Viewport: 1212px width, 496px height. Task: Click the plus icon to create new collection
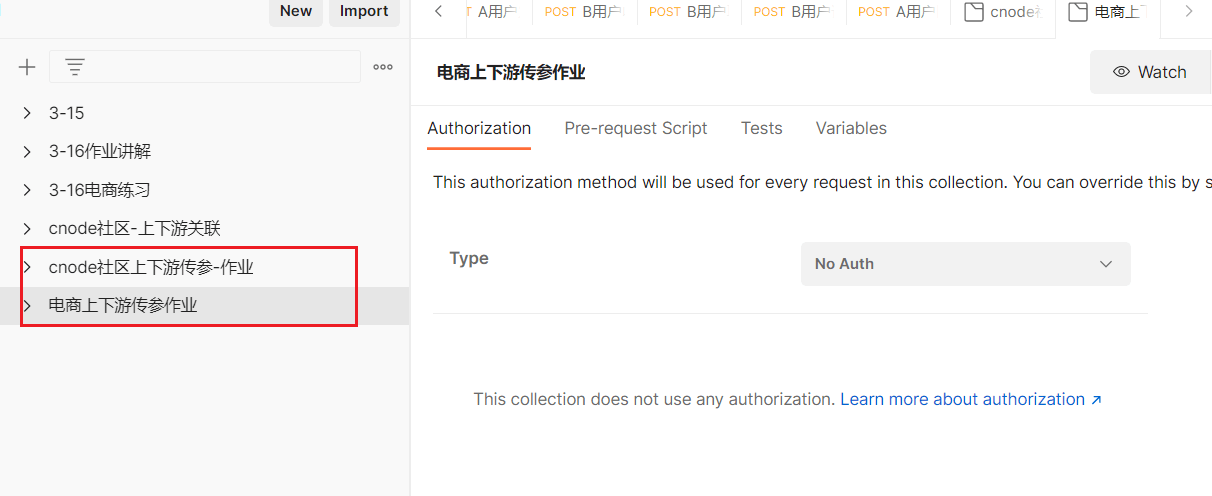pos(27,67)
